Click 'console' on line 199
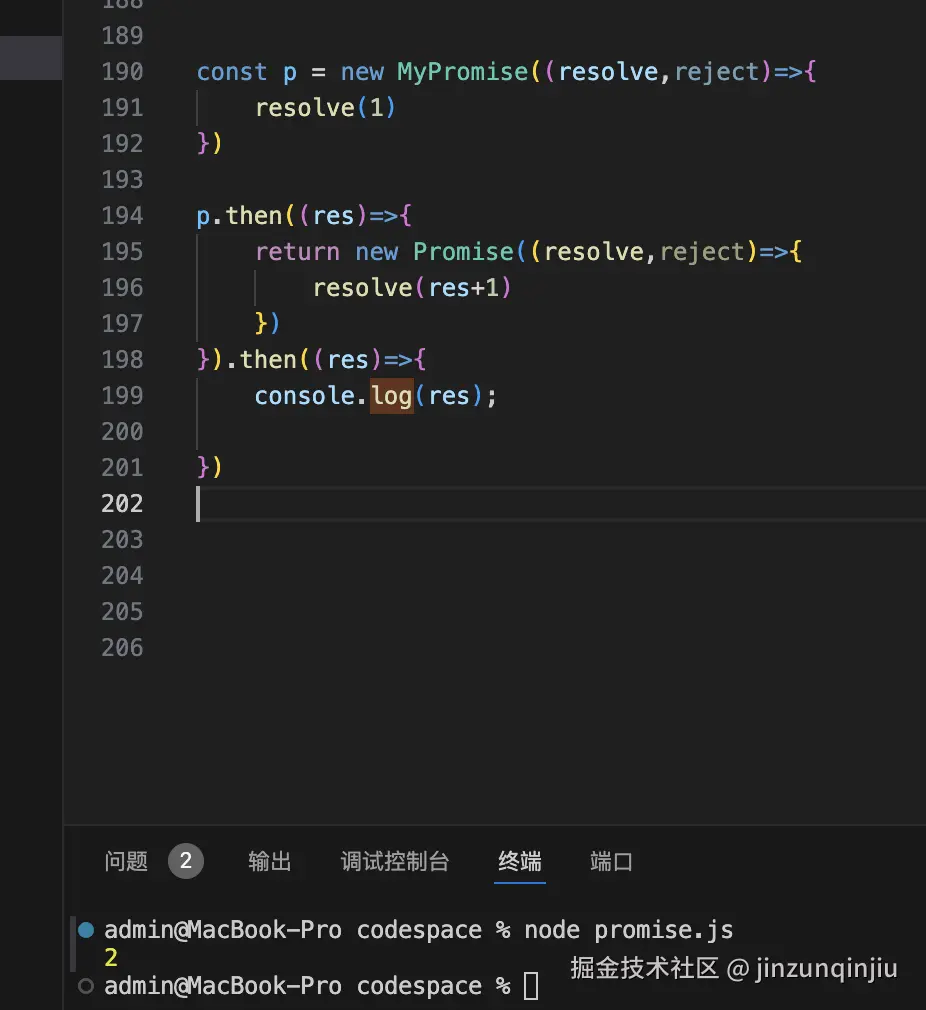The height and width of the screenshot is (1010, 926). coord(305,395)
